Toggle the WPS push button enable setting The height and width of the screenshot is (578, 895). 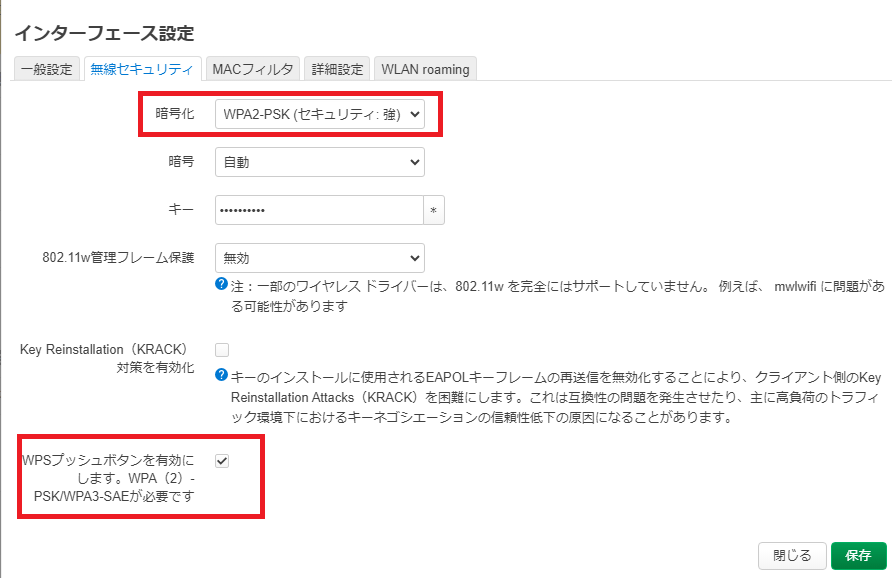(x=221, y=461)
